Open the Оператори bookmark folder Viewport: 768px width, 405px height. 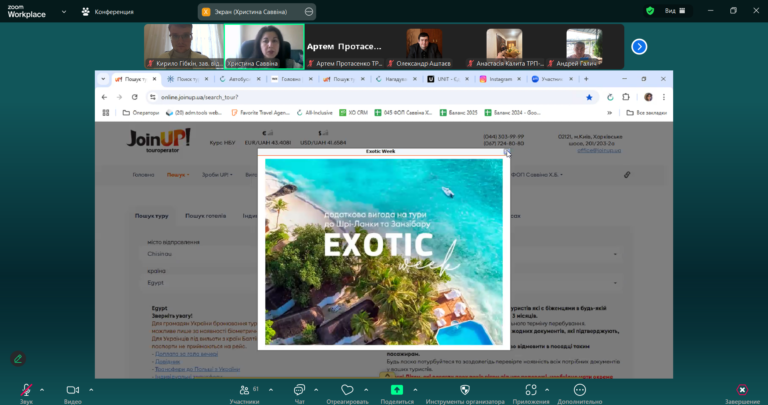(x=141, y=113)
